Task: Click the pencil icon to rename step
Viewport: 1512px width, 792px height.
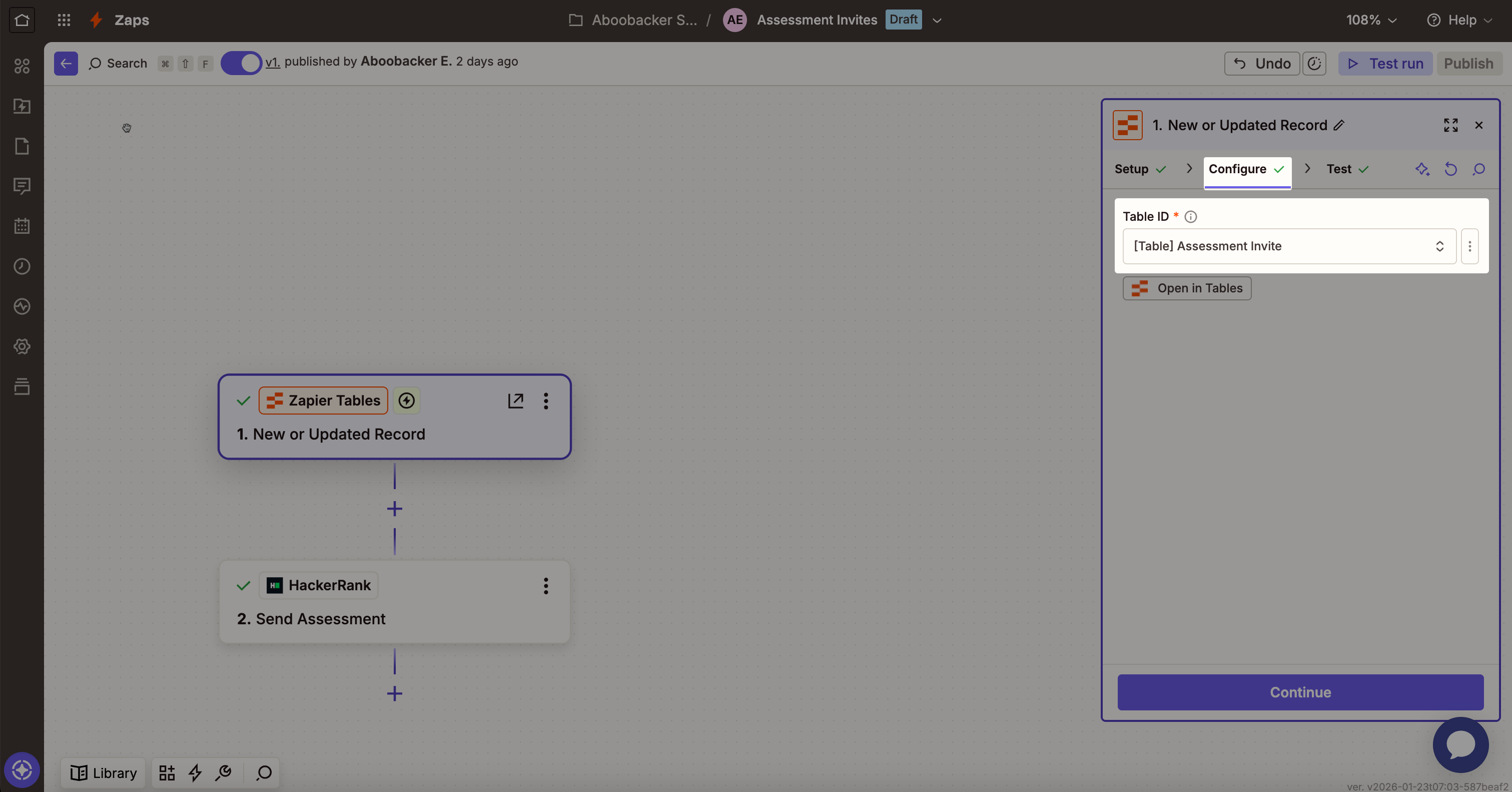Action: tap(1339, 125)
